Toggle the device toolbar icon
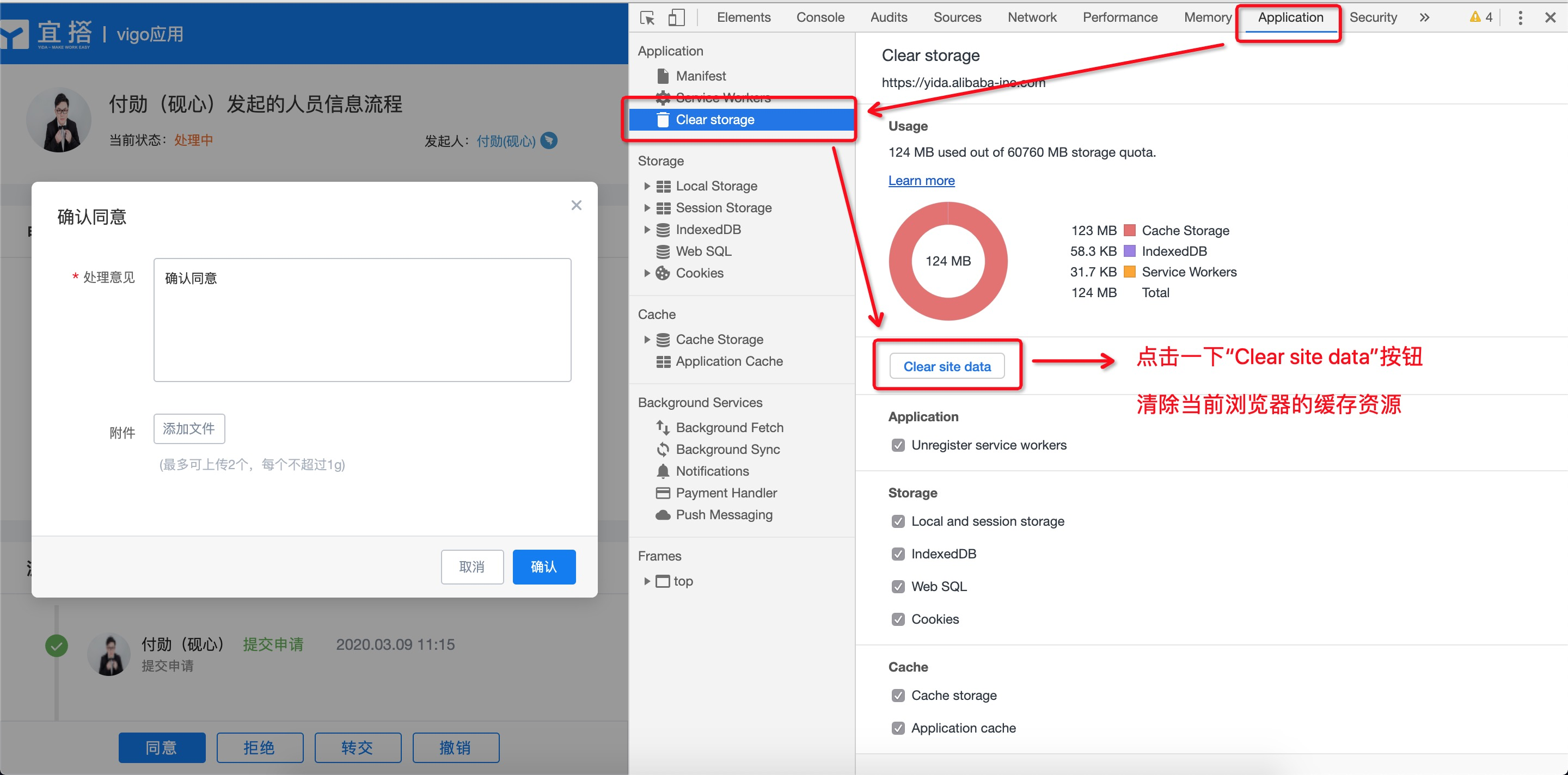 point(676,17)
